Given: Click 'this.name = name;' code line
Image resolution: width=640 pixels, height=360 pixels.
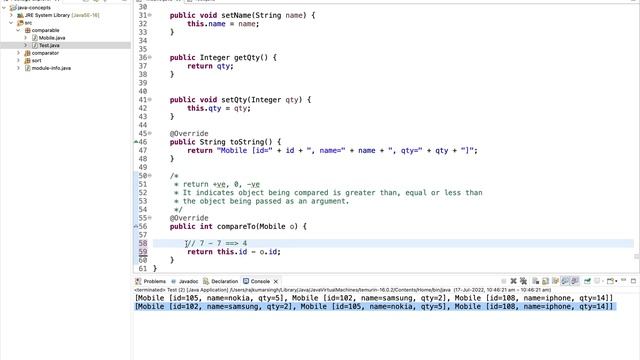Looking at the screenshot, I should tap(223, 24).
